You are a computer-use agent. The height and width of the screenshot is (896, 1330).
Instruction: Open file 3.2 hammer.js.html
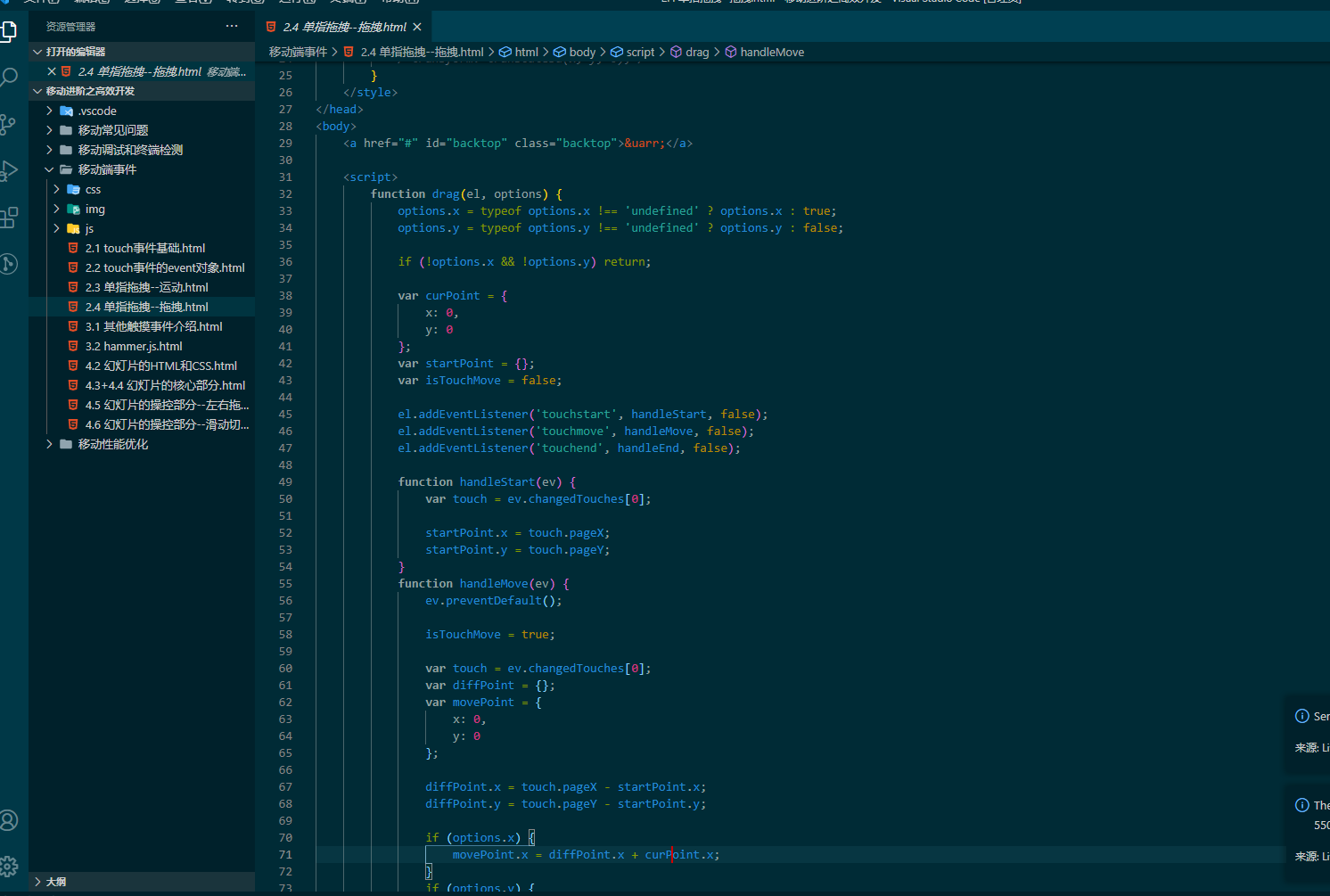142,346
